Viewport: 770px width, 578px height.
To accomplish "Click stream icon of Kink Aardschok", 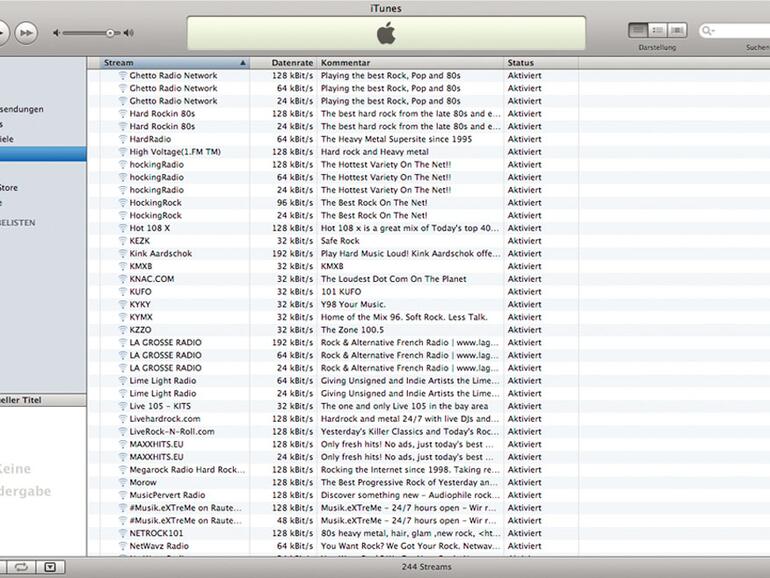I will click(123, 253).
